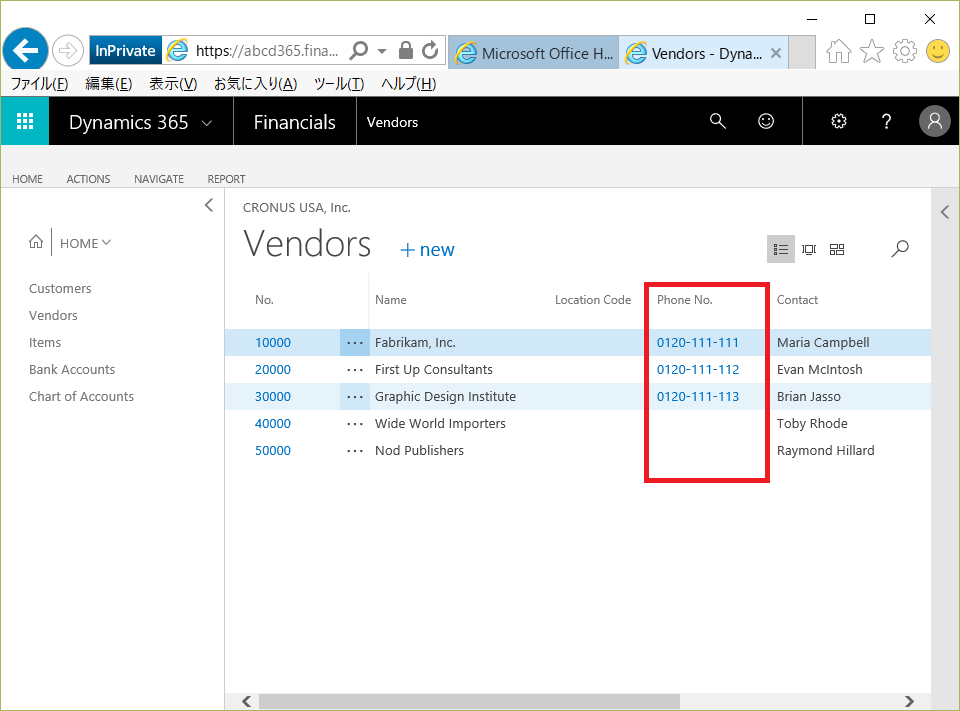Click the search icon above Vendors list
Viewport: 960px width, 711px height.
coord(900,249)
